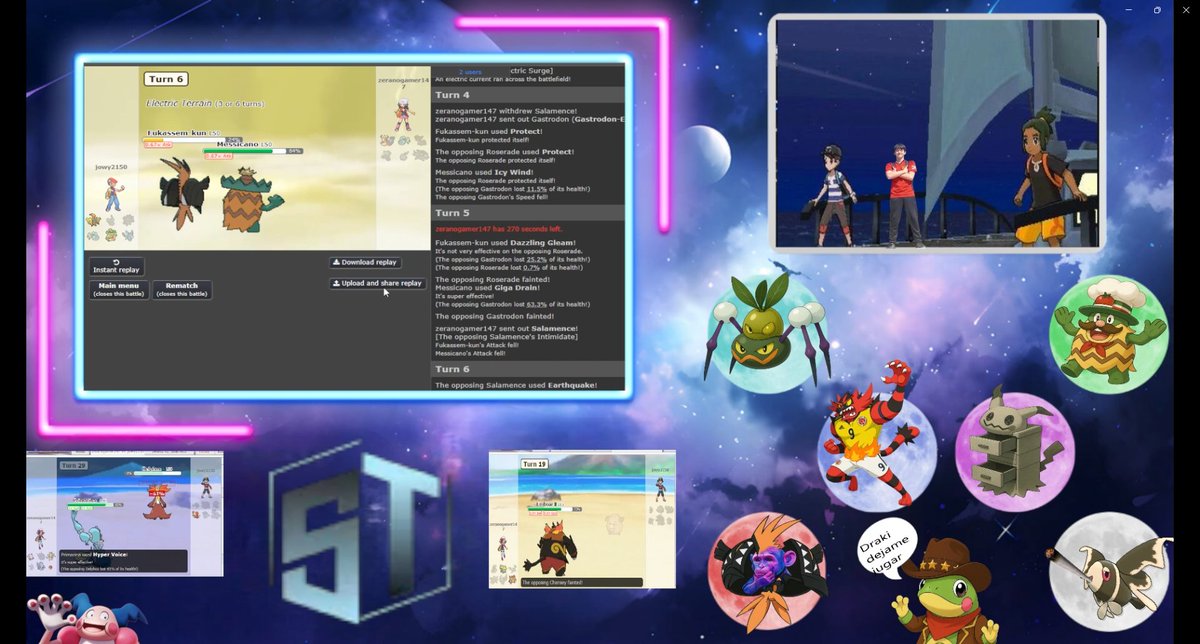Screen dimensions: 1200x644
Task: Click the Araquanid bubble in the overlay
Action: [x=767, y=332]
